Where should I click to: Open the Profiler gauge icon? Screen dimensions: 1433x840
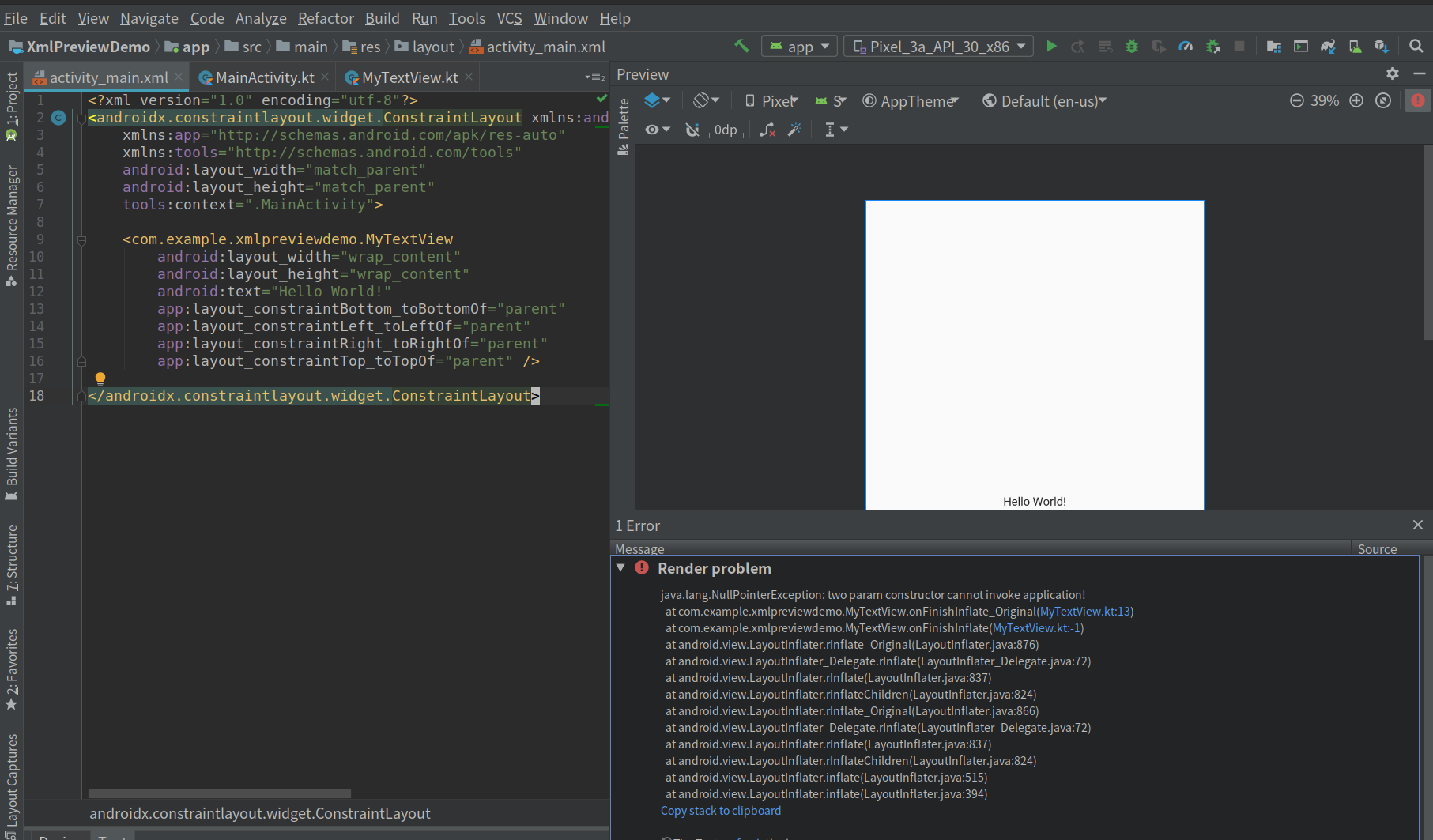pyautogui.click(x=1186, y=46)
